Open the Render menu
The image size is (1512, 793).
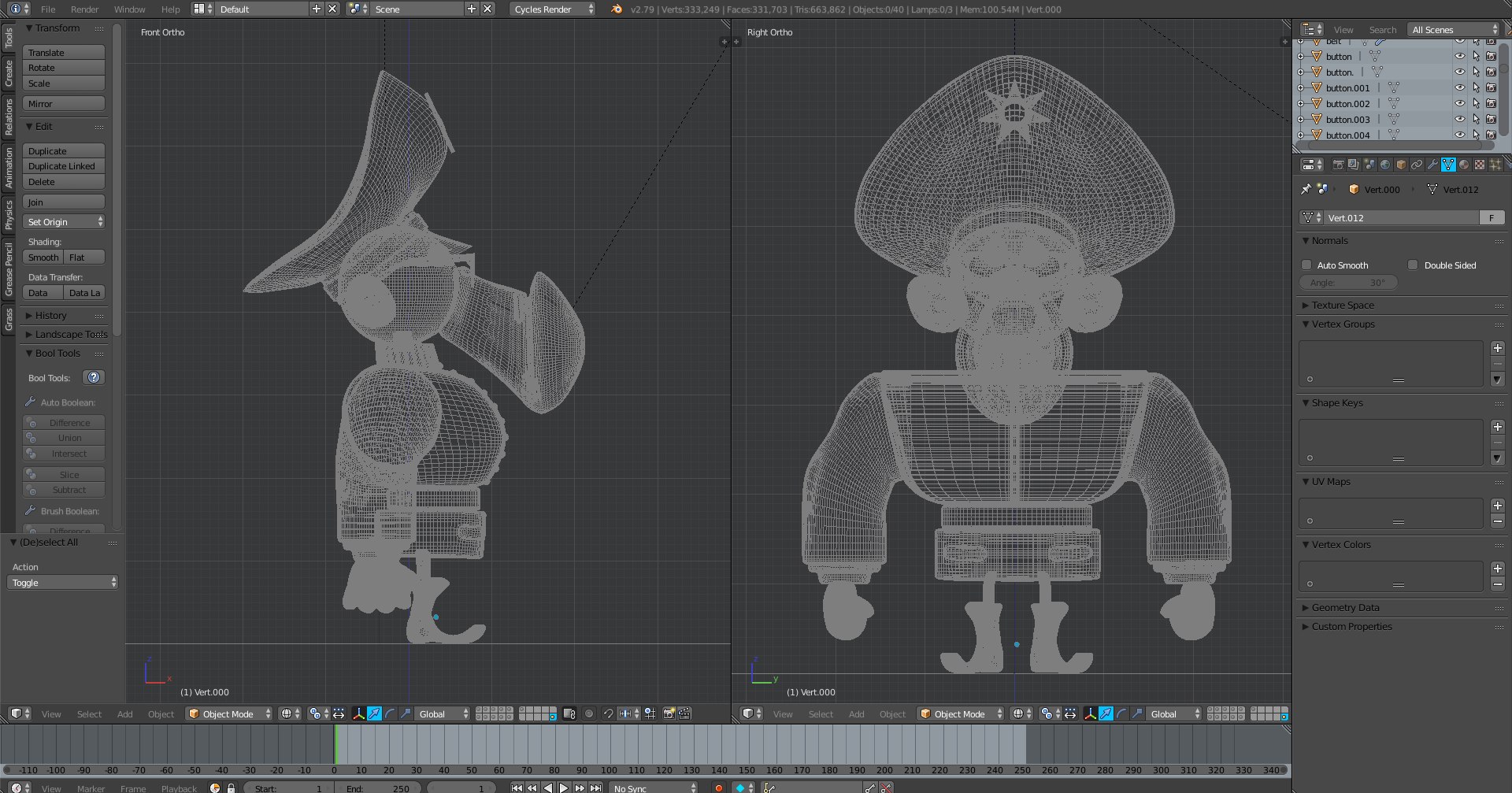pos(84,9)
